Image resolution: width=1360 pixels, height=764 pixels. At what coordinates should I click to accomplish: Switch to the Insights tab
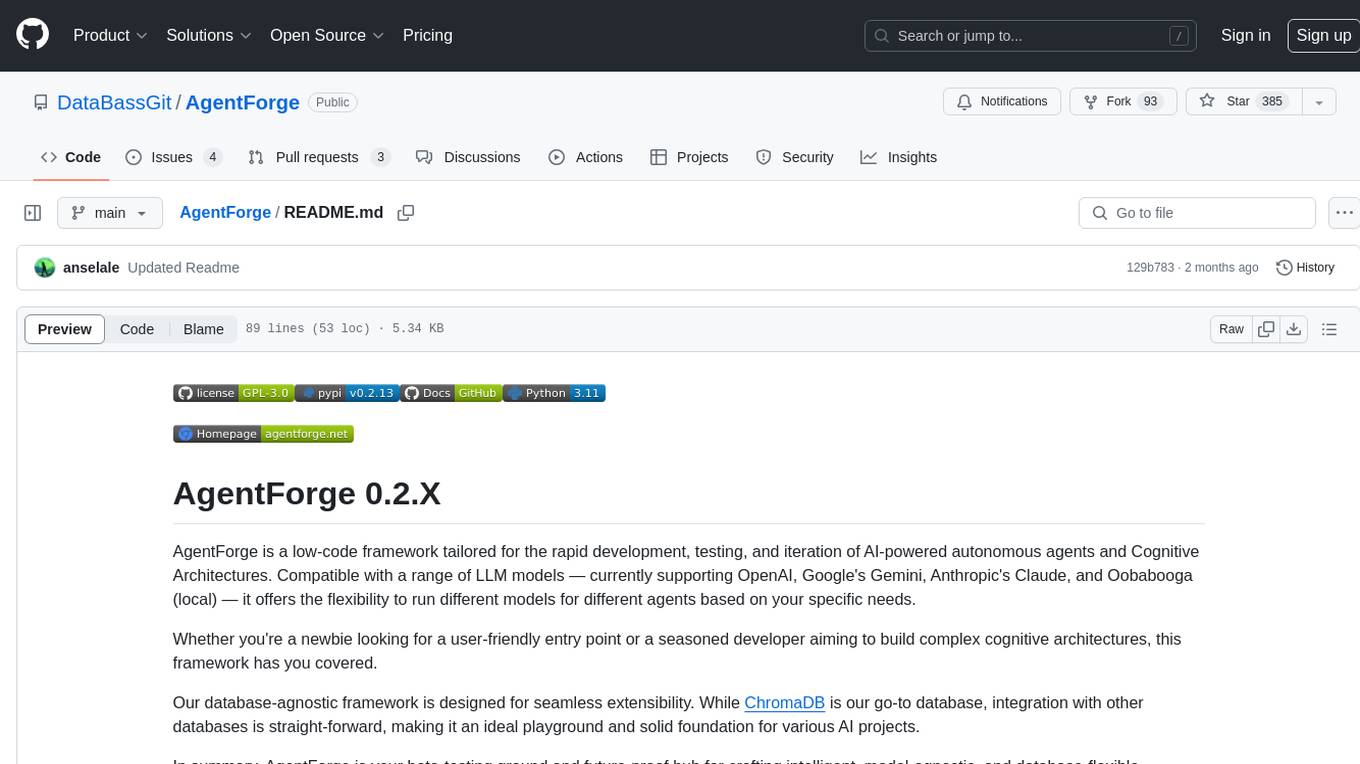click(x=899, y=157)
